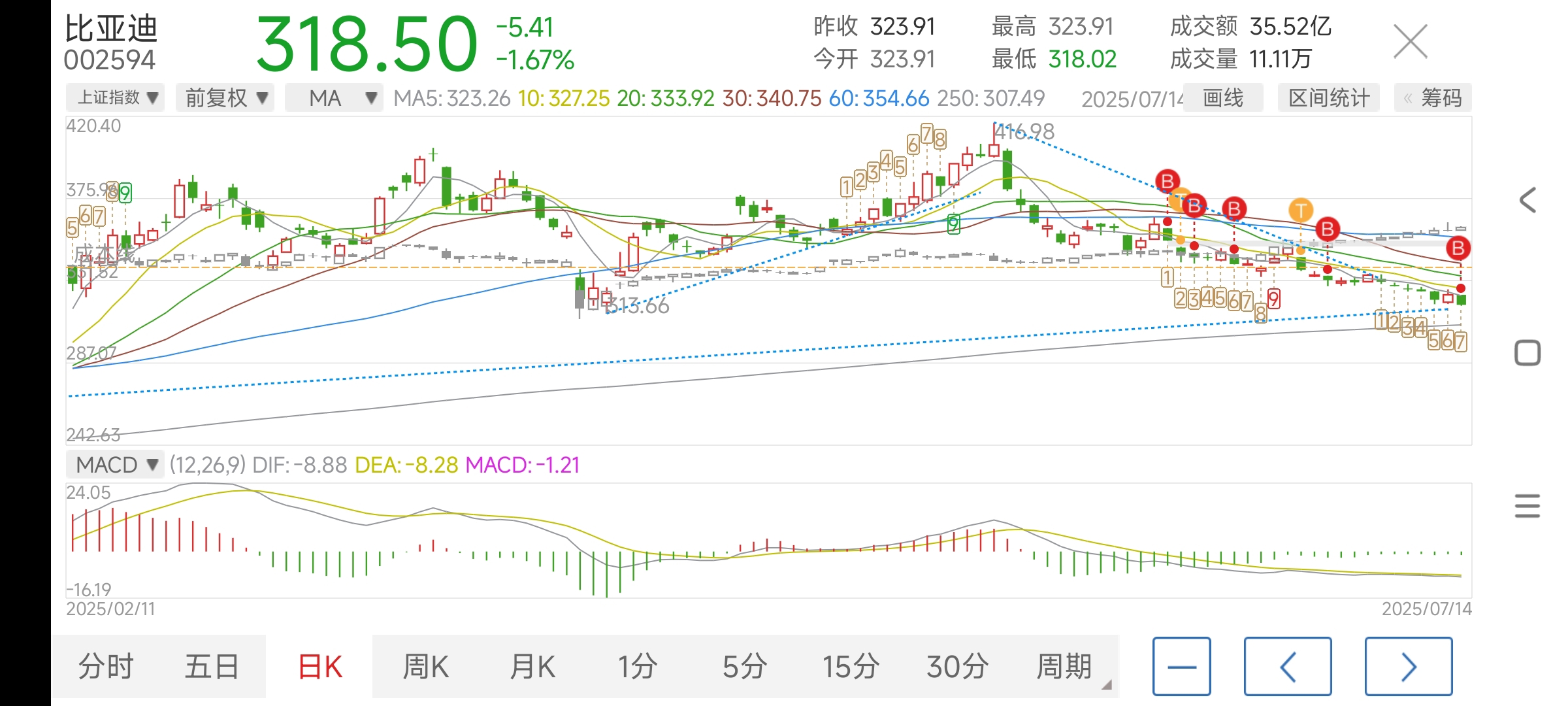Click the stock code 002594
The width and height of the screenshot is (1568, 706).
click(x=110, y=60)
